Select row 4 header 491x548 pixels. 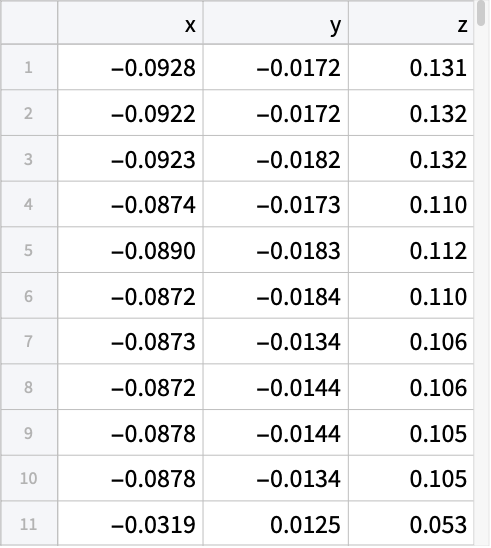coord(29,204)
